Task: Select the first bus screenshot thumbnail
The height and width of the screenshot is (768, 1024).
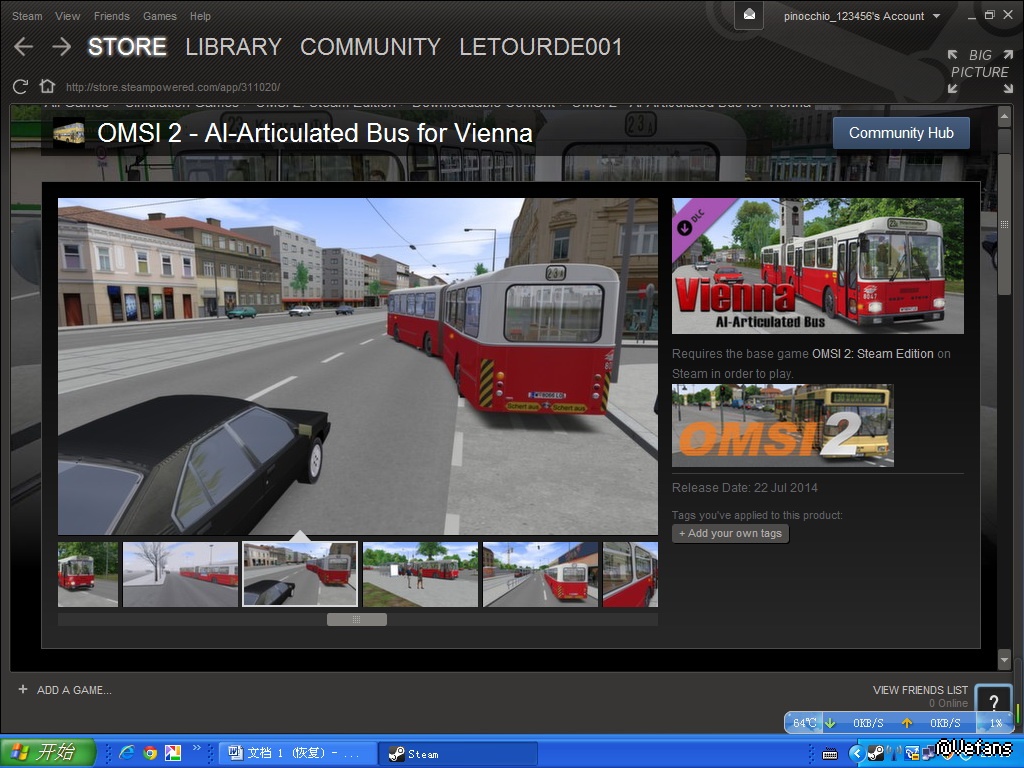Action: pos(88,574)
